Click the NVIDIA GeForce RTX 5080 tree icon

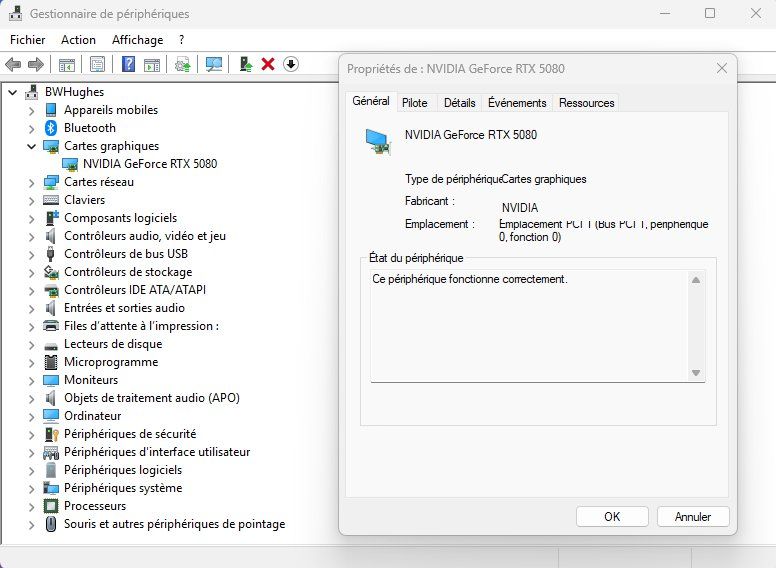70,164
